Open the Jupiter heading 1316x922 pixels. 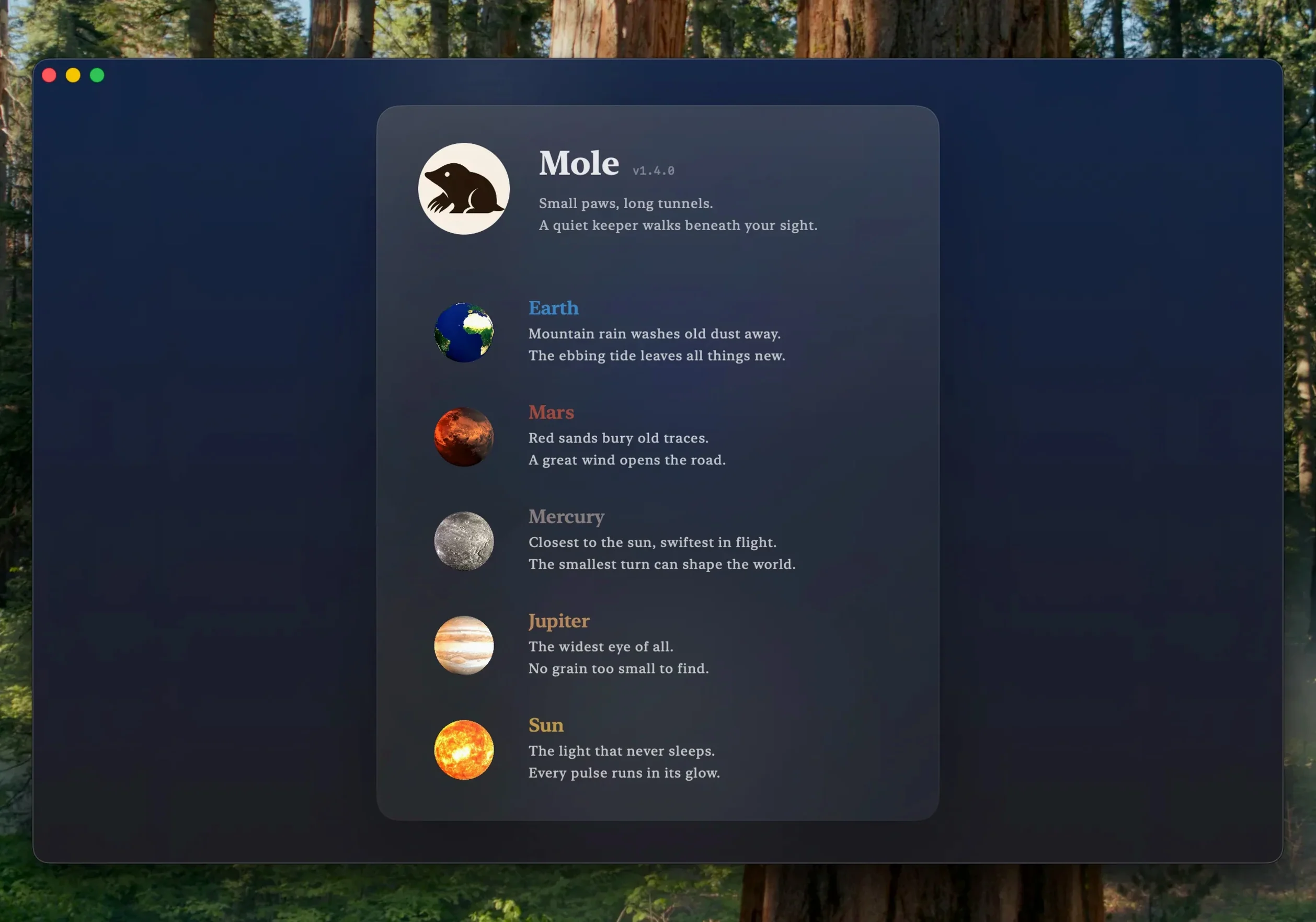(x=559, y=621)
